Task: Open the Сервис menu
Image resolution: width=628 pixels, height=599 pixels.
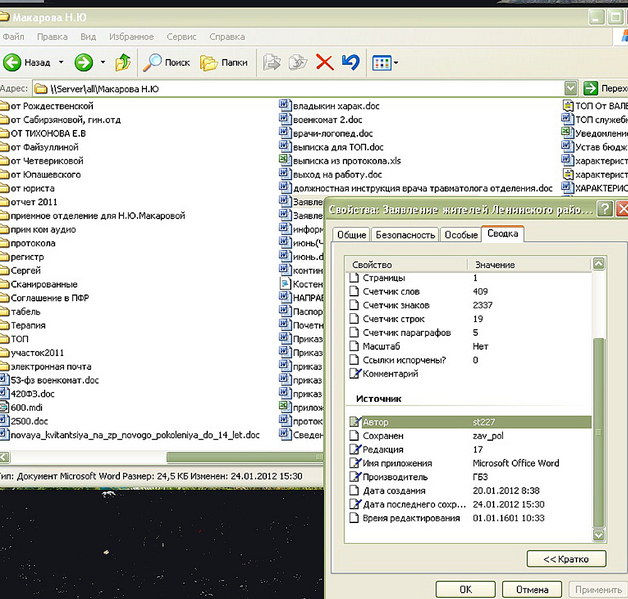Action: [181, 37]
